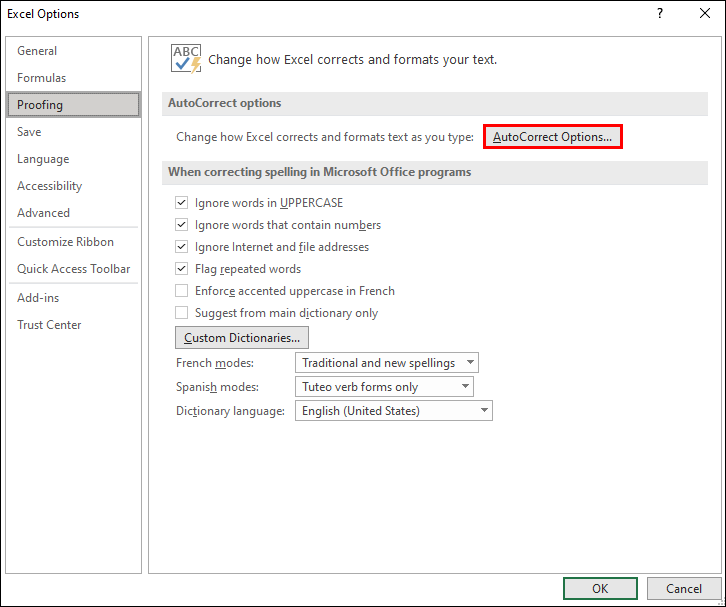Click 'When correcting spelling in Microsoft Office programs' header

pos(435,172)
